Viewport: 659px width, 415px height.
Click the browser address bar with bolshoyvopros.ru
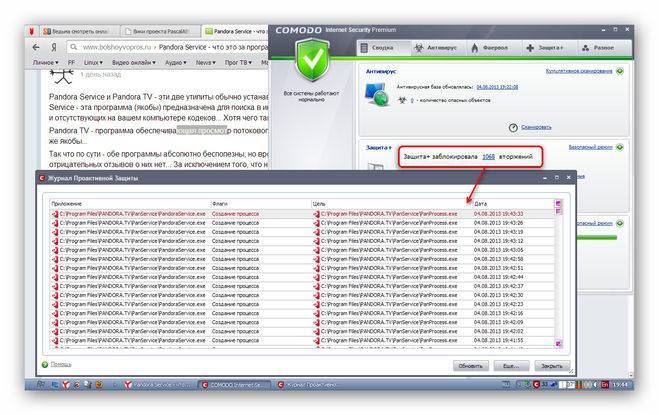tap(167, 47)
